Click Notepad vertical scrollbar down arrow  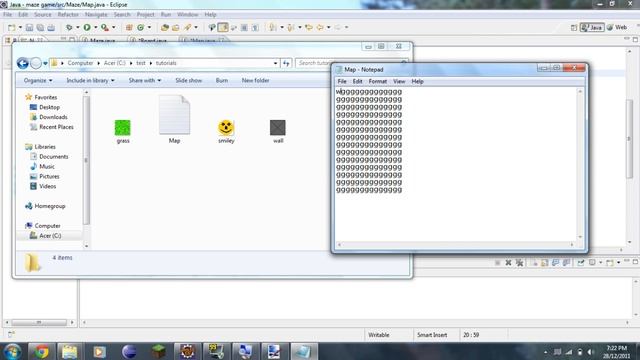click(x=580, y=237)
